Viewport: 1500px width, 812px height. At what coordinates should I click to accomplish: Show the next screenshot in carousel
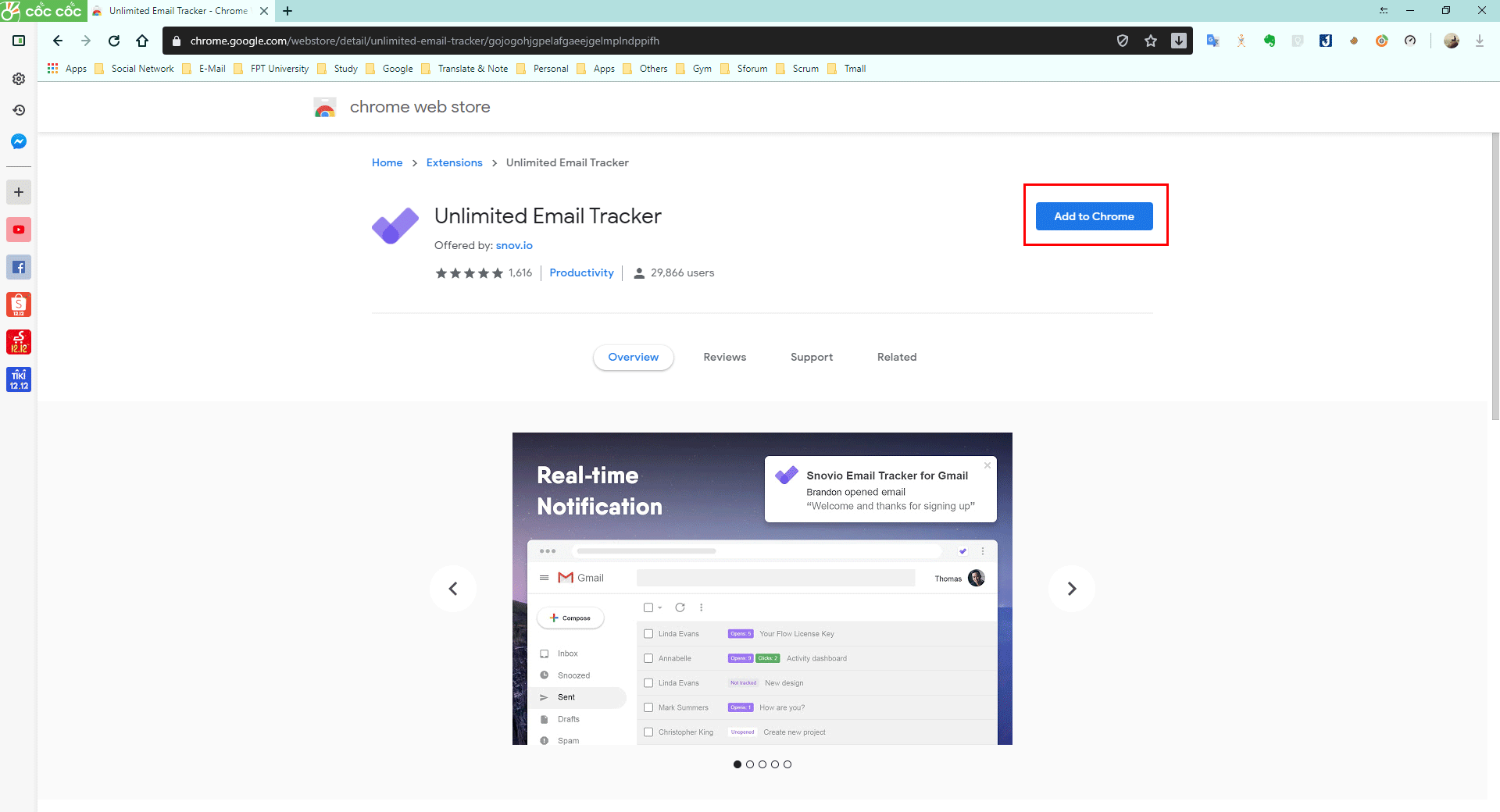click(1072, 589)
